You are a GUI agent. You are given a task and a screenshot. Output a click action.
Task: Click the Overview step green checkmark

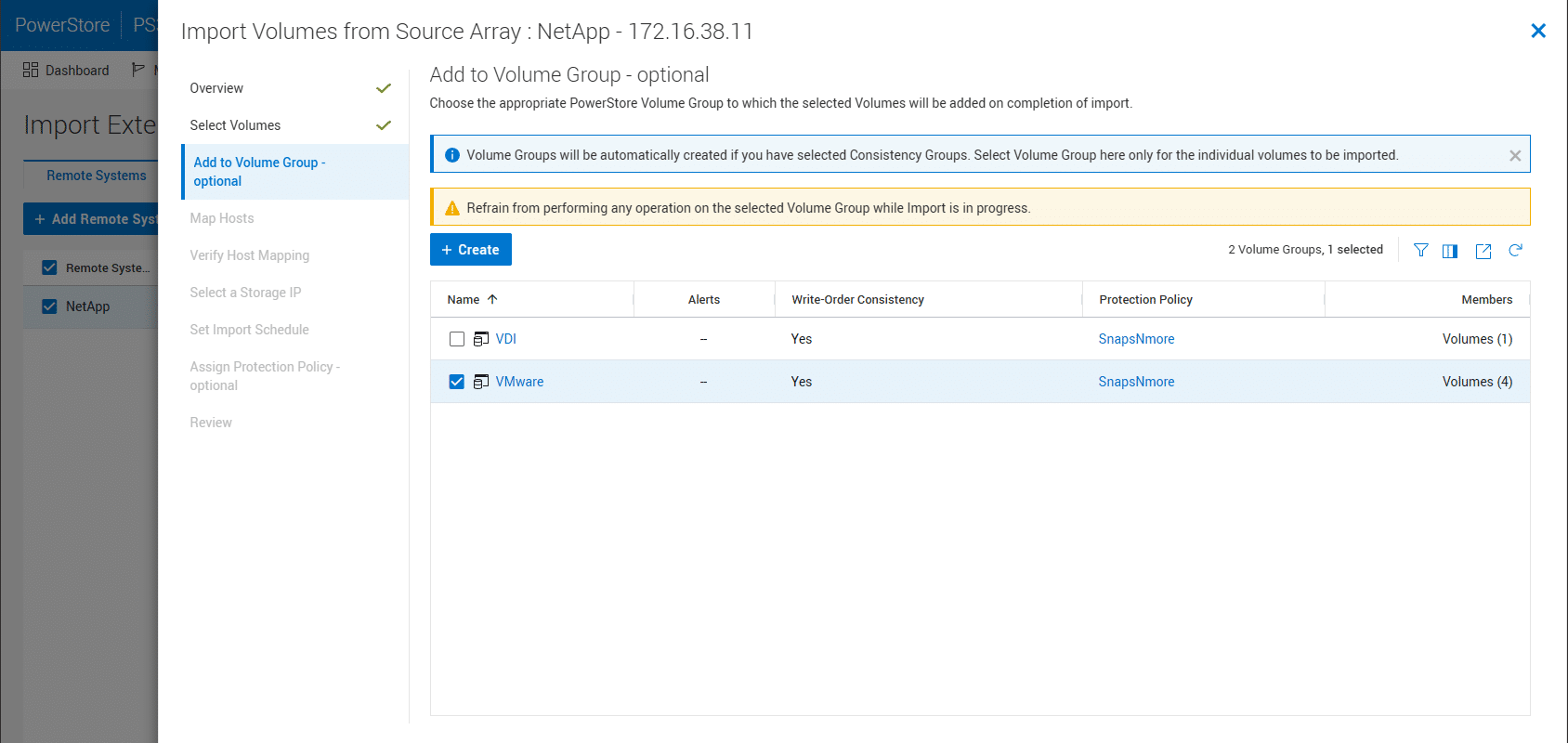[x=384, y=88]
